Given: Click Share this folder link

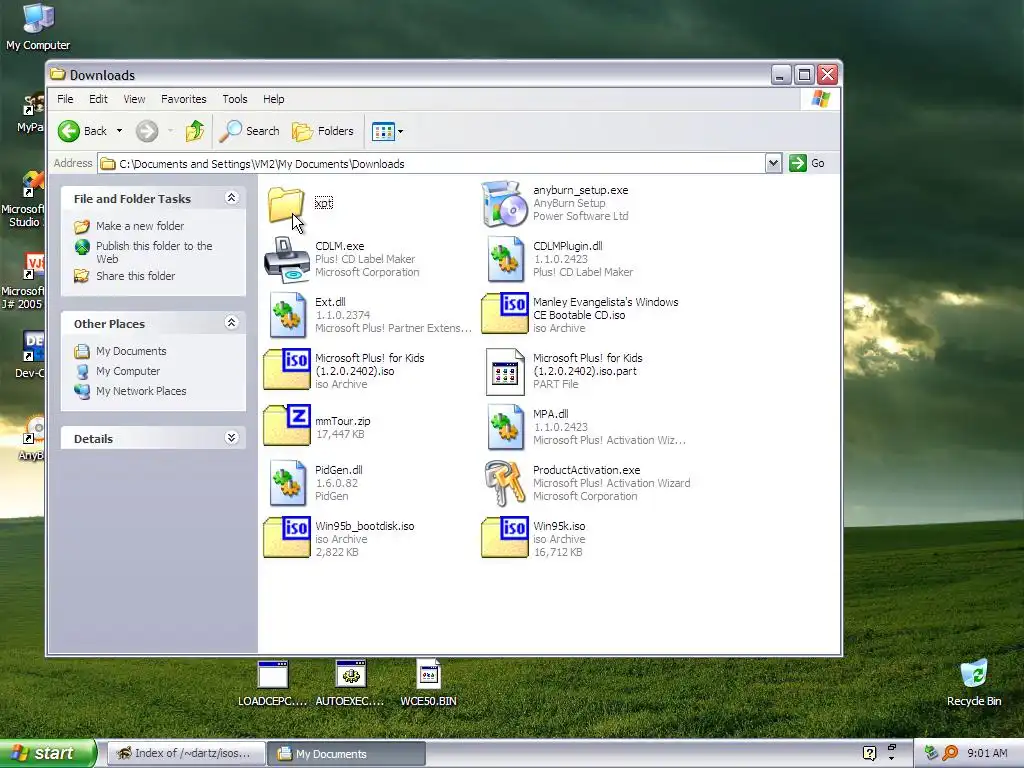Looking at the screenshot, I should (x=135, y=276).
